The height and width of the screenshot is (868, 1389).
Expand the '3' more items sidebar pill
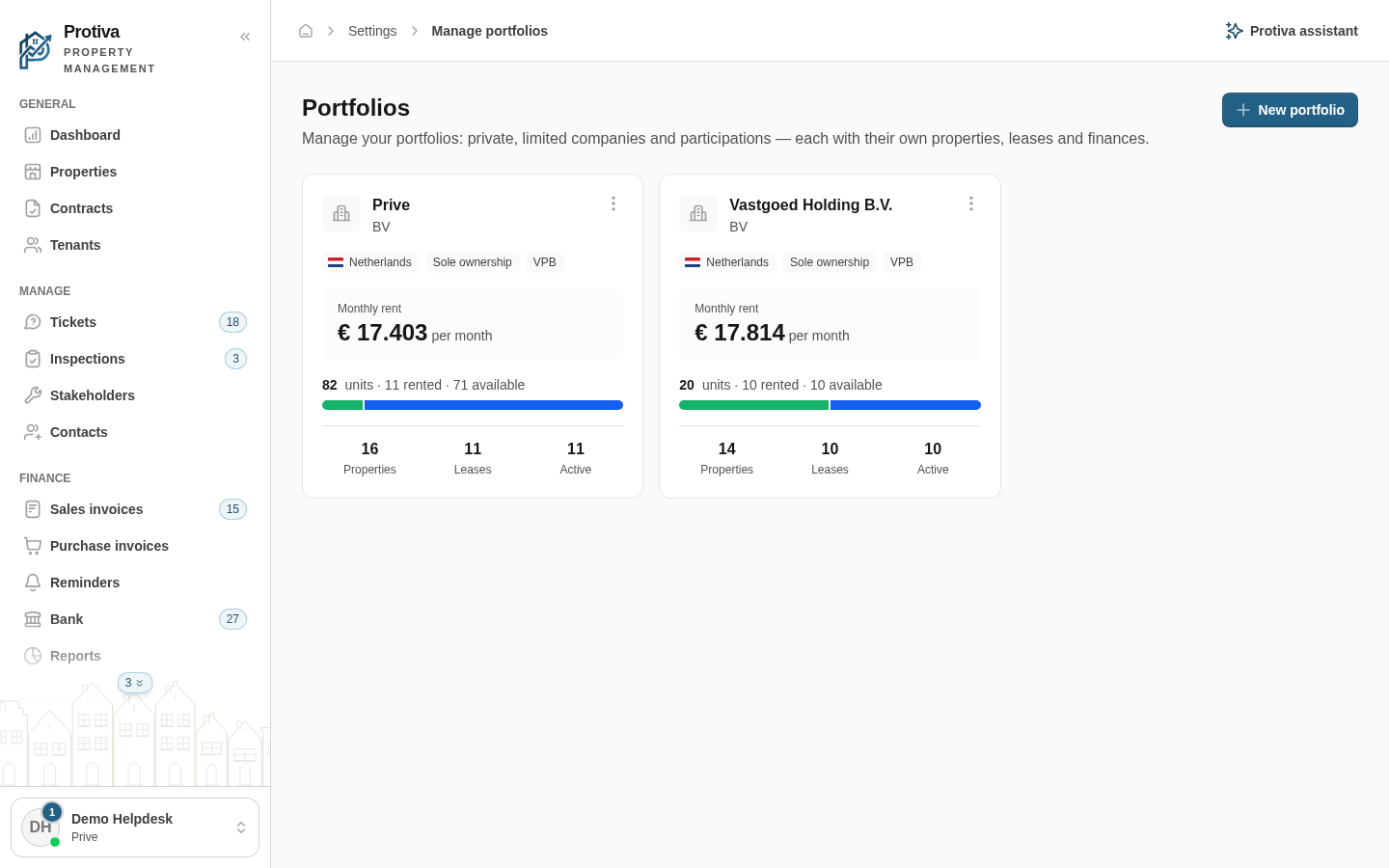click(135, 683)
